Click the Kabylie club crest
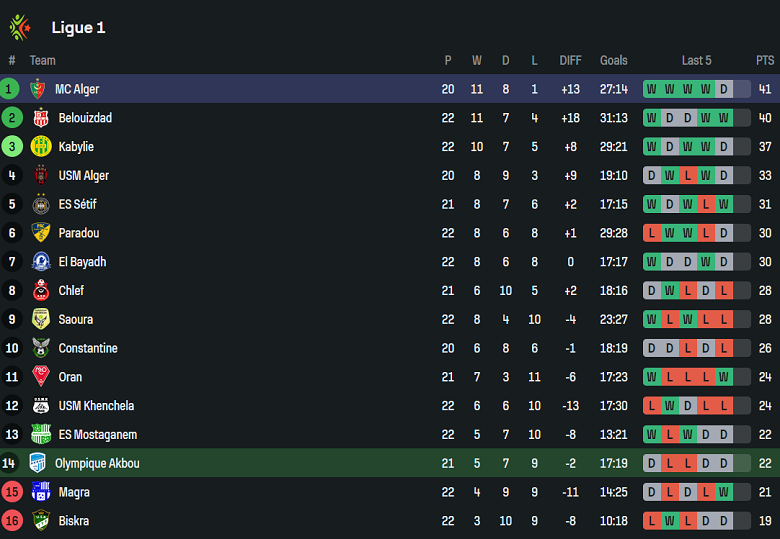780x539 pixels. [x=41, y=147]
